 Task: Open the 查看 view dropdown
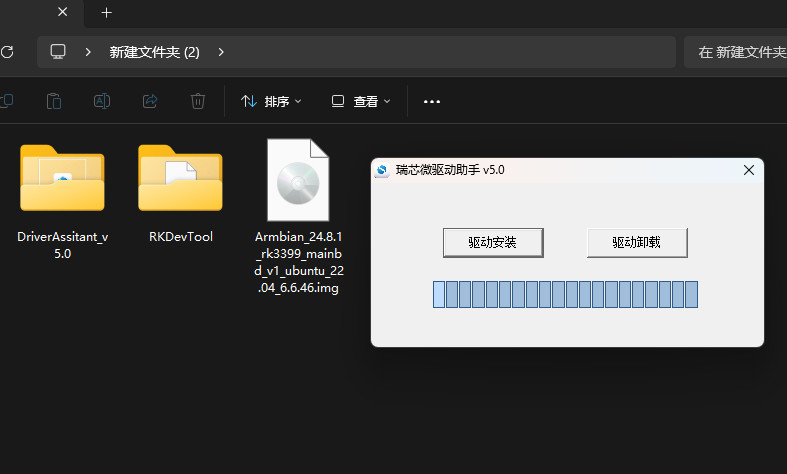(361, 101)
